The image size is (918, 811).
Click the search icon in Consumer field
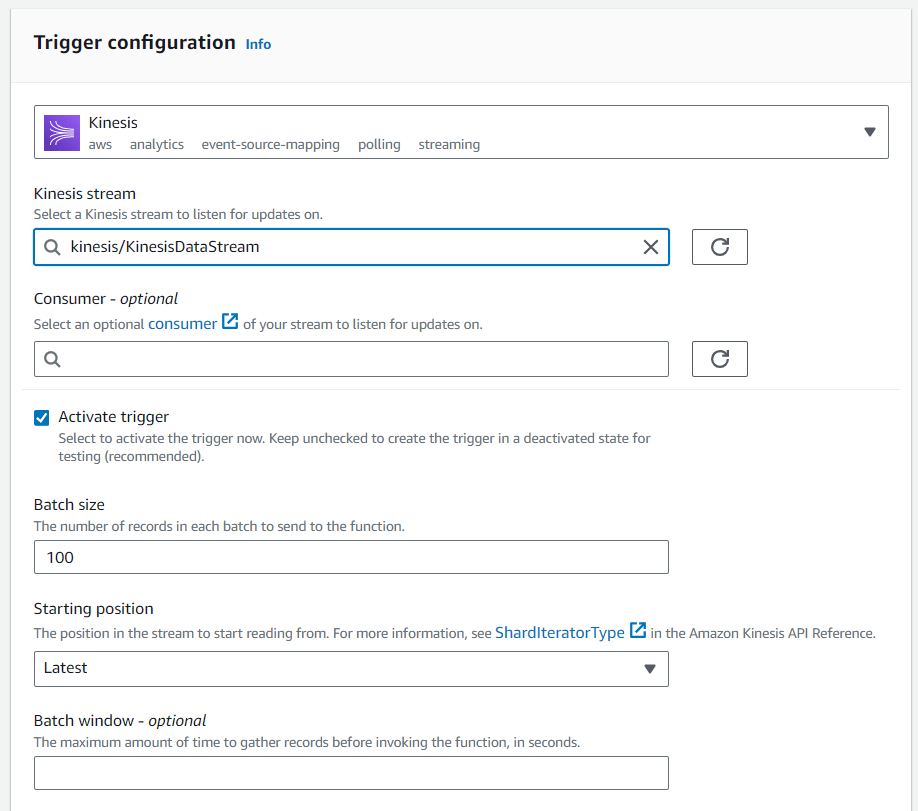tap(52, 359)
